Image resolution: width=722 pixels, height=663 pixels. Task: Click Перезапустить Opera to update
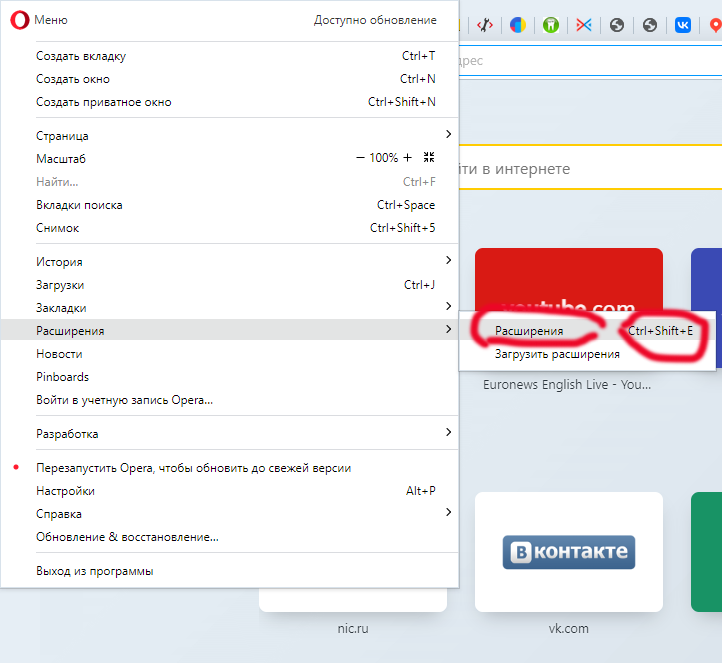pyautogui.click(x=229, y=468)
